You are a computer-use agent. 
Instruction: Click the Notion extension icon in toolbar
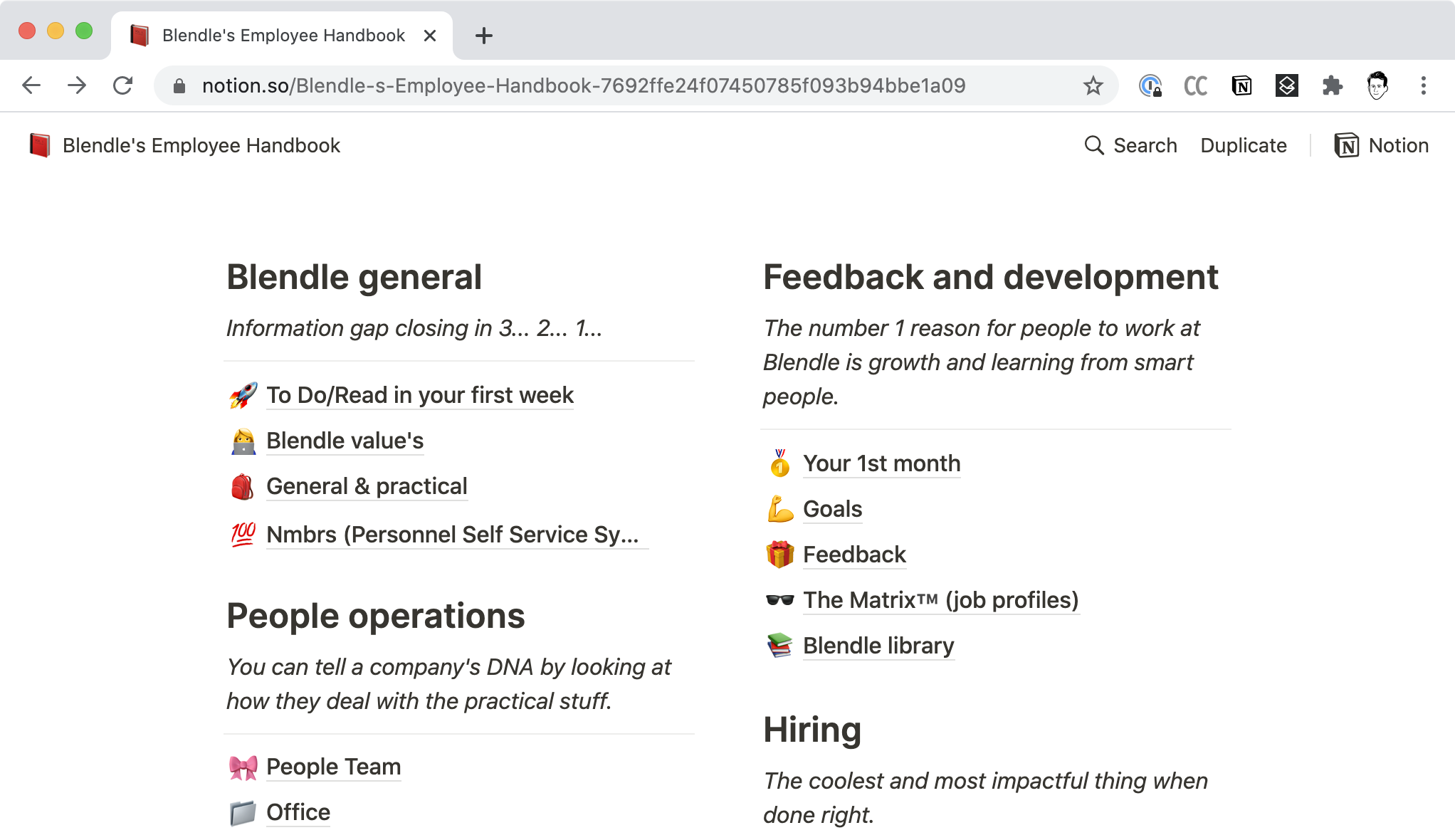1241,86
